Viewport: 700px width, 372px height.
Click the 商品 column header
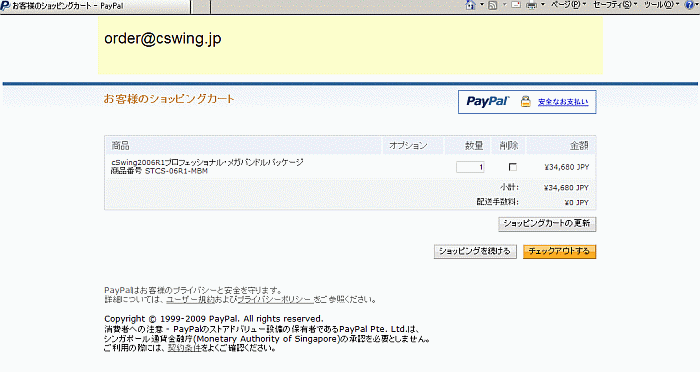[120, 146]
